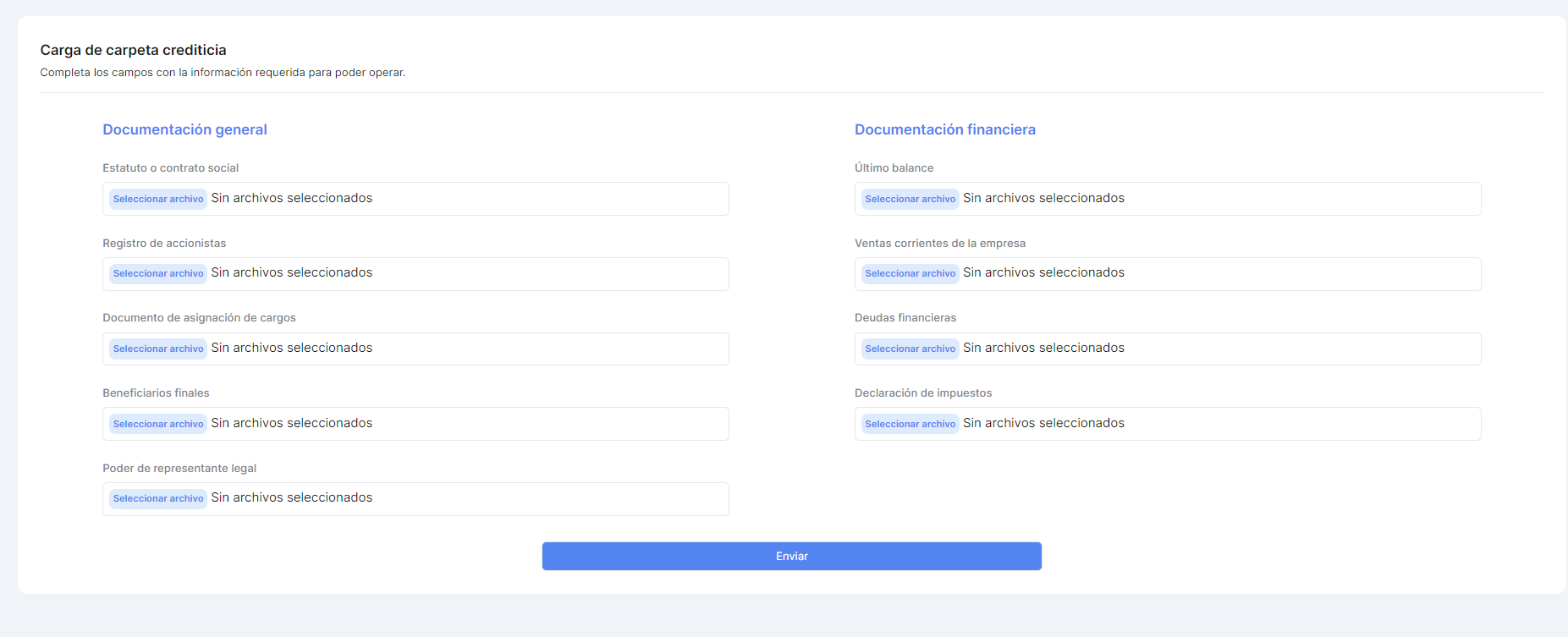Click Seleccionar archivo for Estatuto o contrato social
Image resolution: width=1568 pixels, height=637 pixels.
158,199
